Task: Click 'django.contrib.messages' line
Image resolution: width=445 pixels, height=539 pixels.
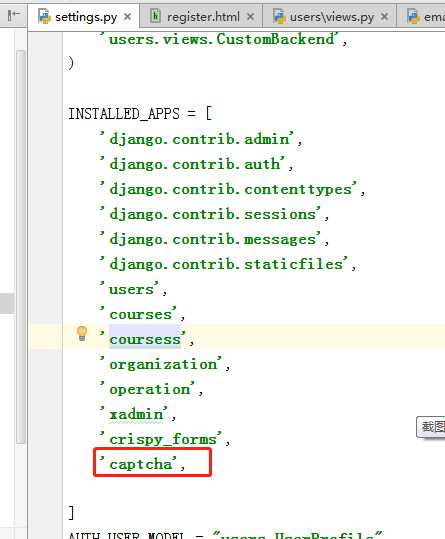Action: 214,239
